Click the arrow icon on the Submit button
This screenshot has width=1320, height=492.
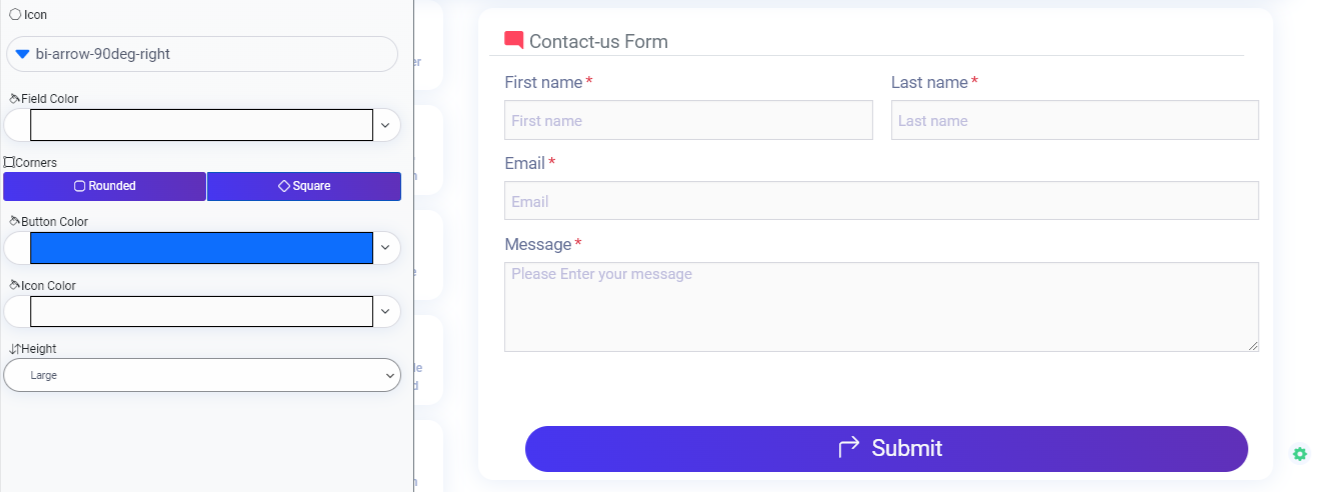tap(849, 447)
